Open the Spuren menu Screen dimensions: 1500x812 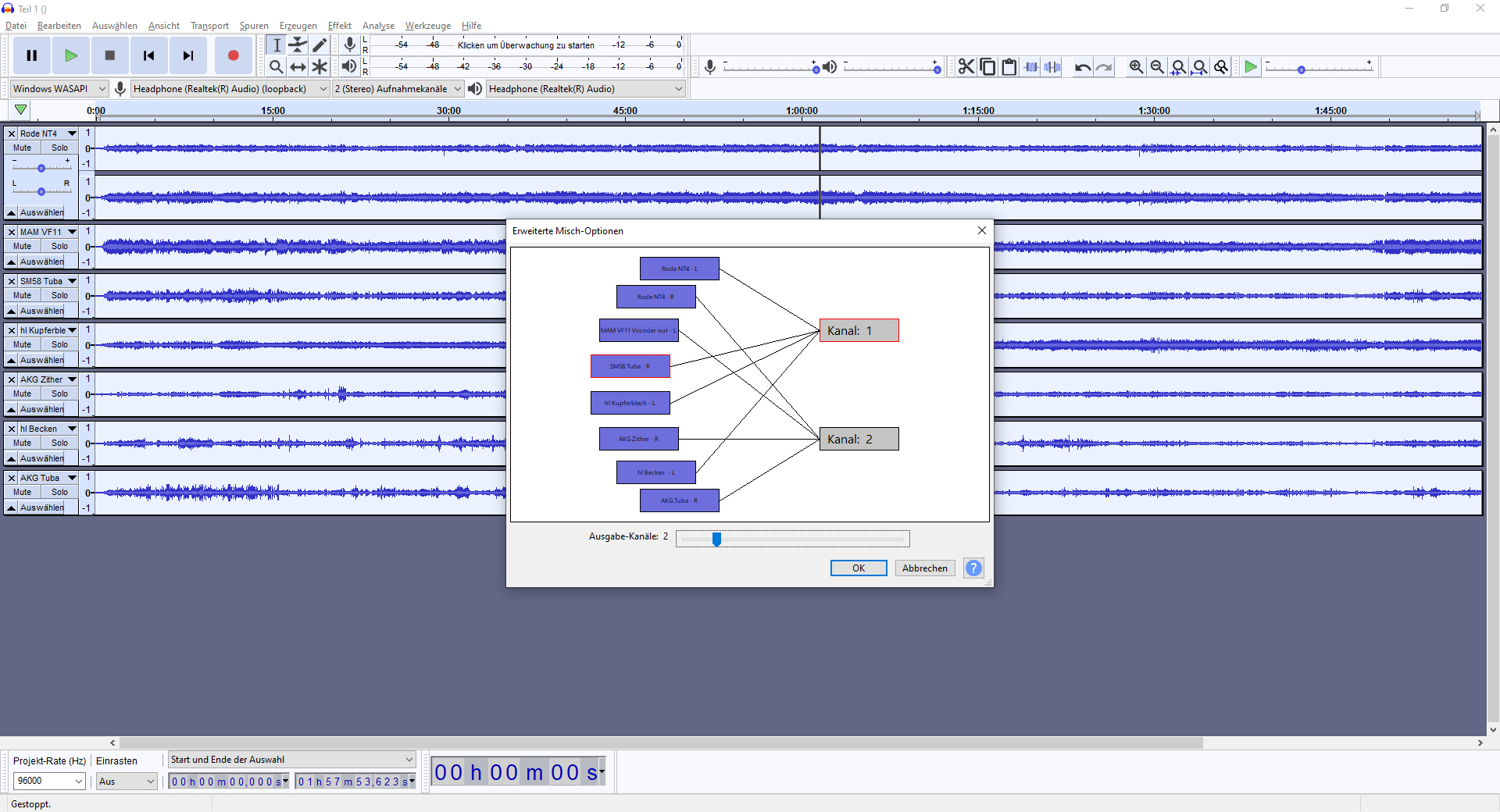coord(254,26)
